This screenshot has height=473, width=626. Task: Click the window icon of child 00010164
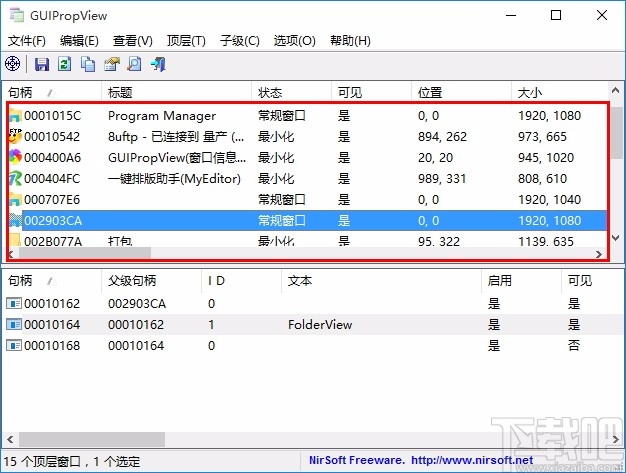point(14,325)
